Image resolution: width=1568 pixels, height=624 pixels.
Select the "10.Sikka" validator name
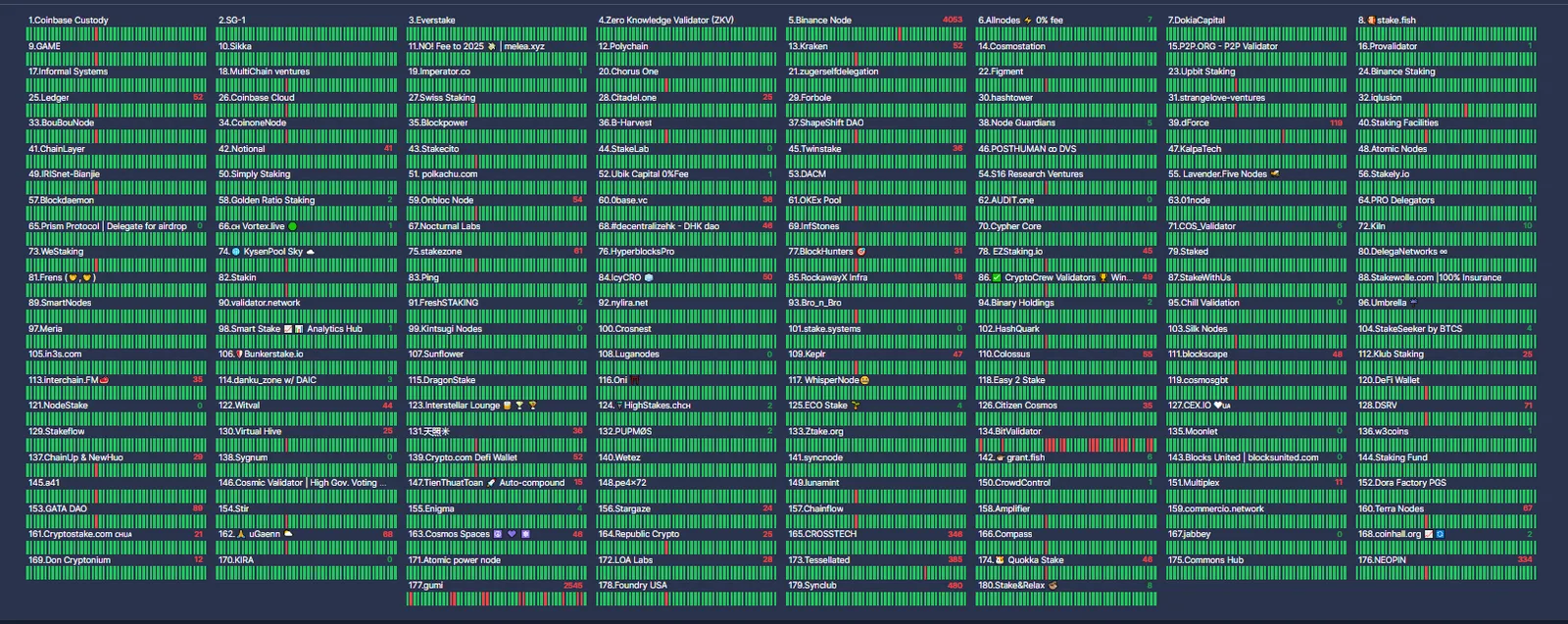(235, 46)
